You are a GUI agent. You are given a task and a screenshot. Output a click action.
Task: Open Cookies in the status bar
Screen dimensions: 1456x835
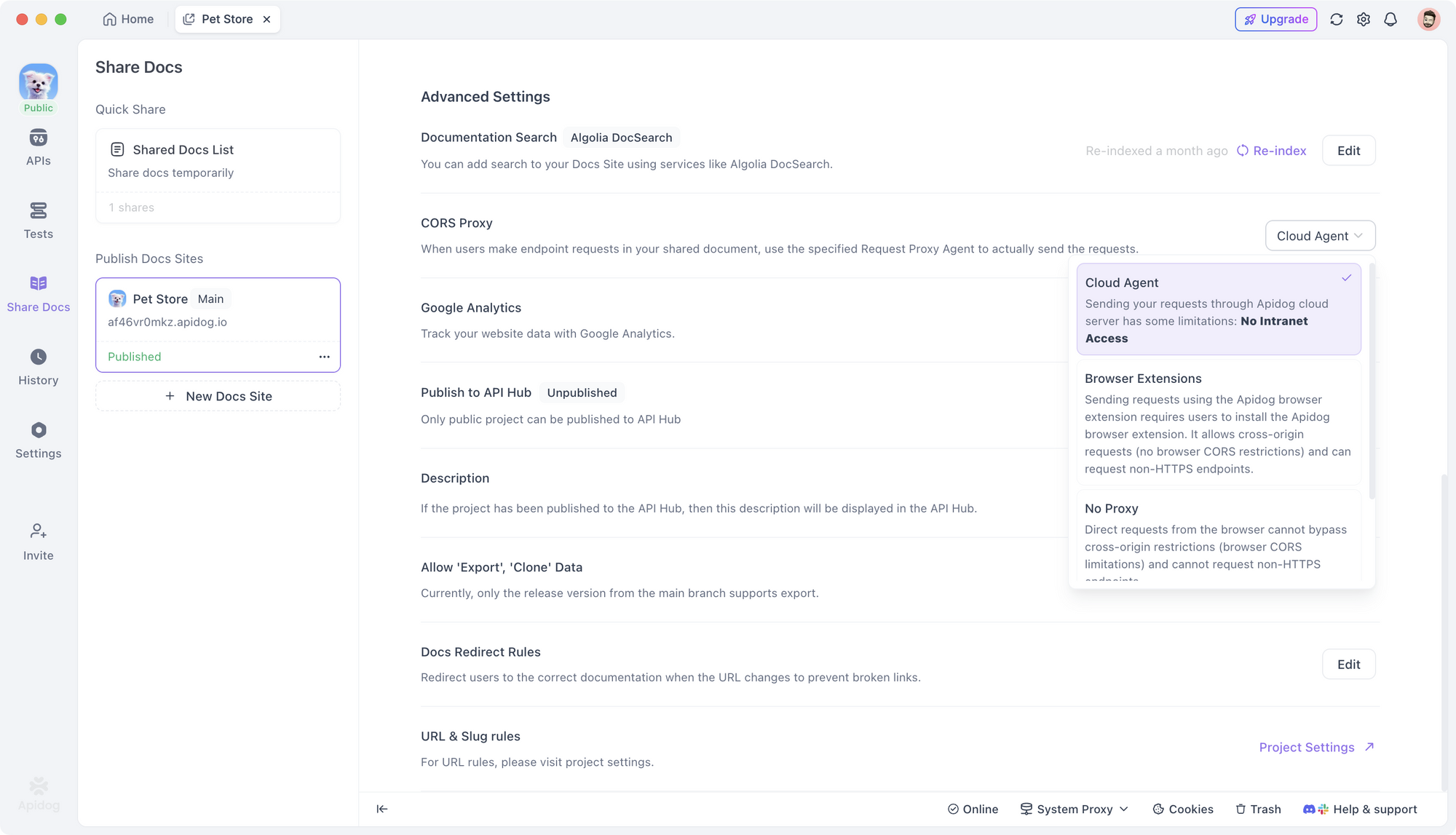click(x=1183, y=809)
